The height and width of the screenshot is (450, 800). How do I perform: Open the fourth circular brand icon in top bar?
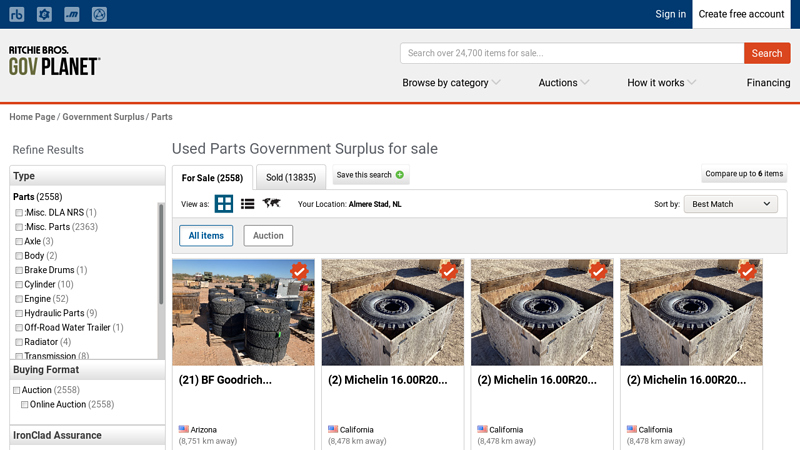[99, 14]
